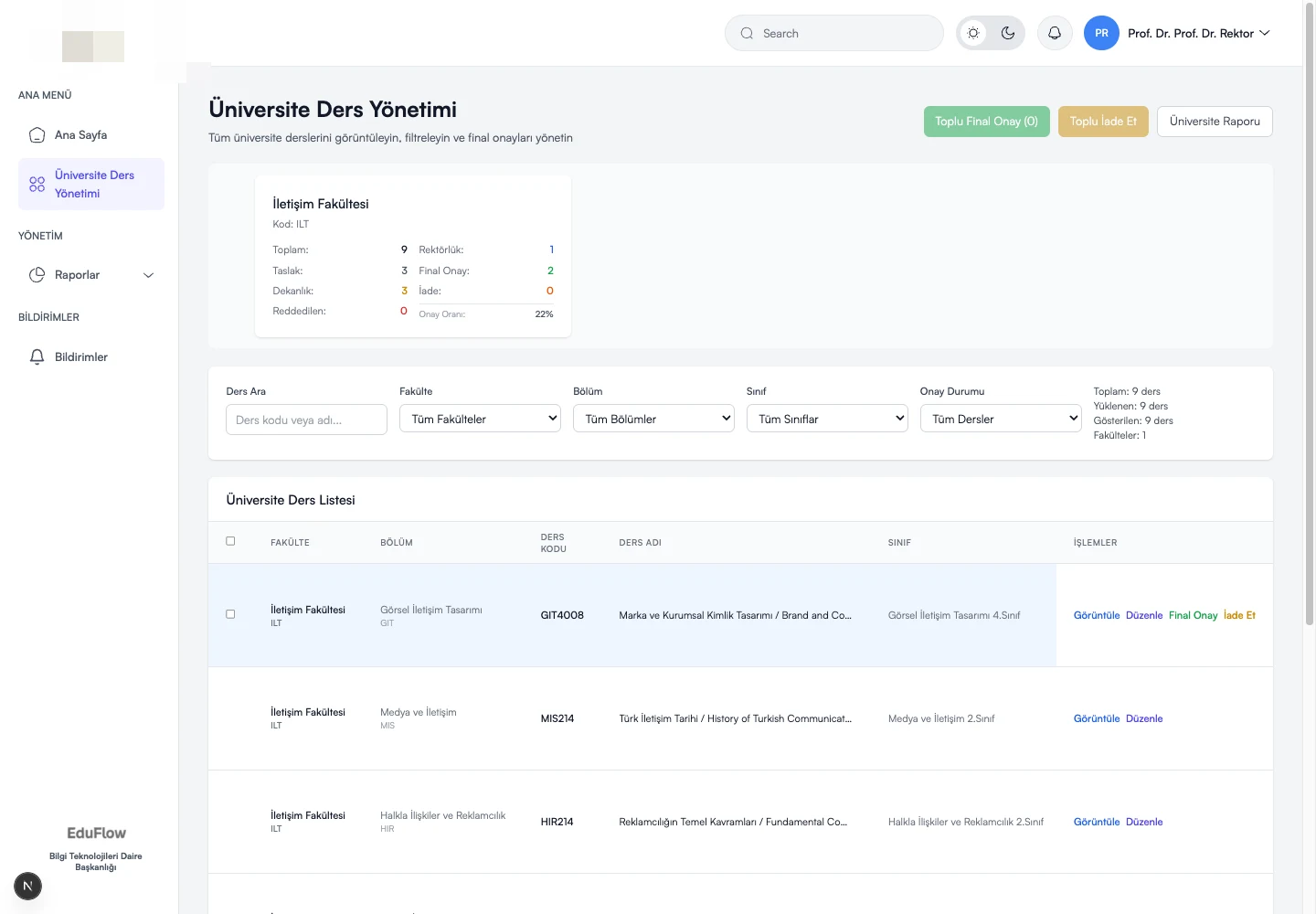
Task: Open the Raporlar menu item
Action: click(x=91, y=275)
